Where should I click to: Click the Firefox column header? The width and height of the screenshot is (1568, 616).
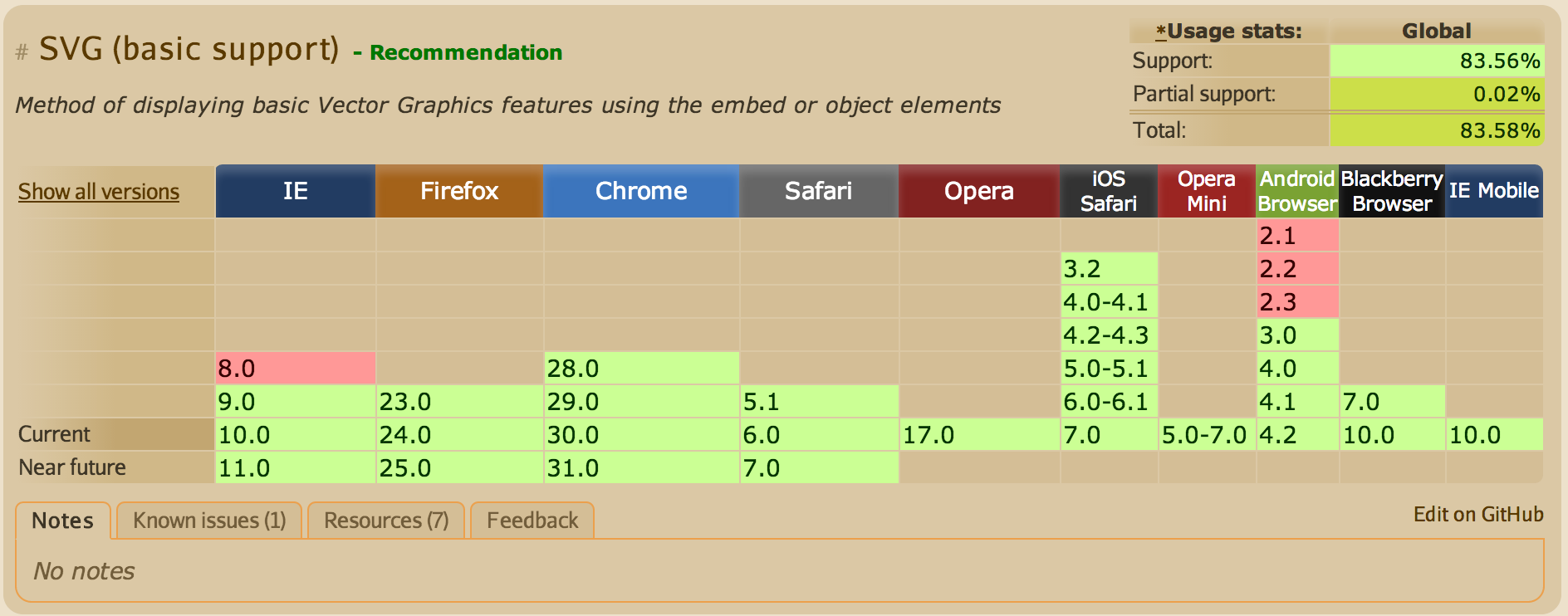(459, 191)
